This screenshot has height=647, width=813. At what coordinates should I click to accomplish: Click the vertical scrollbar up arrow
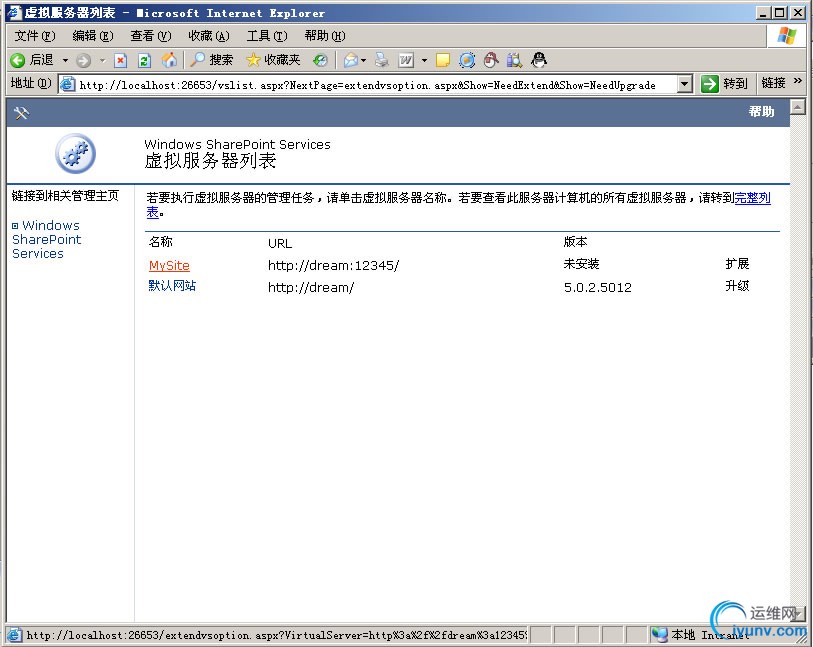tap(797, 107)
